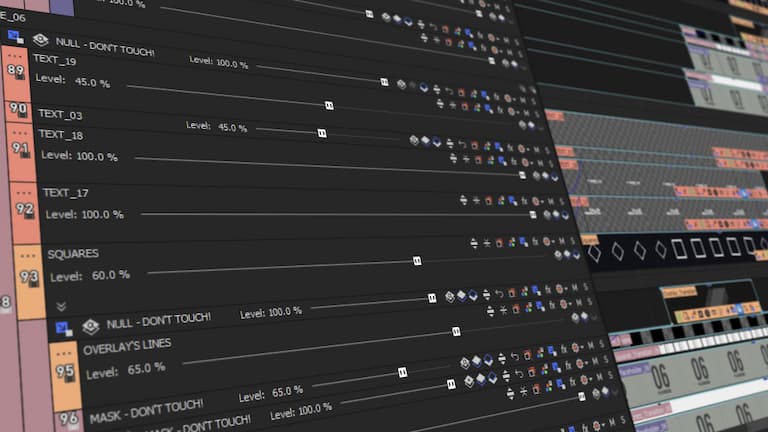Open the three-dot menu above track 95
Screen dimensions: 768x432
[x=64, y=353]
